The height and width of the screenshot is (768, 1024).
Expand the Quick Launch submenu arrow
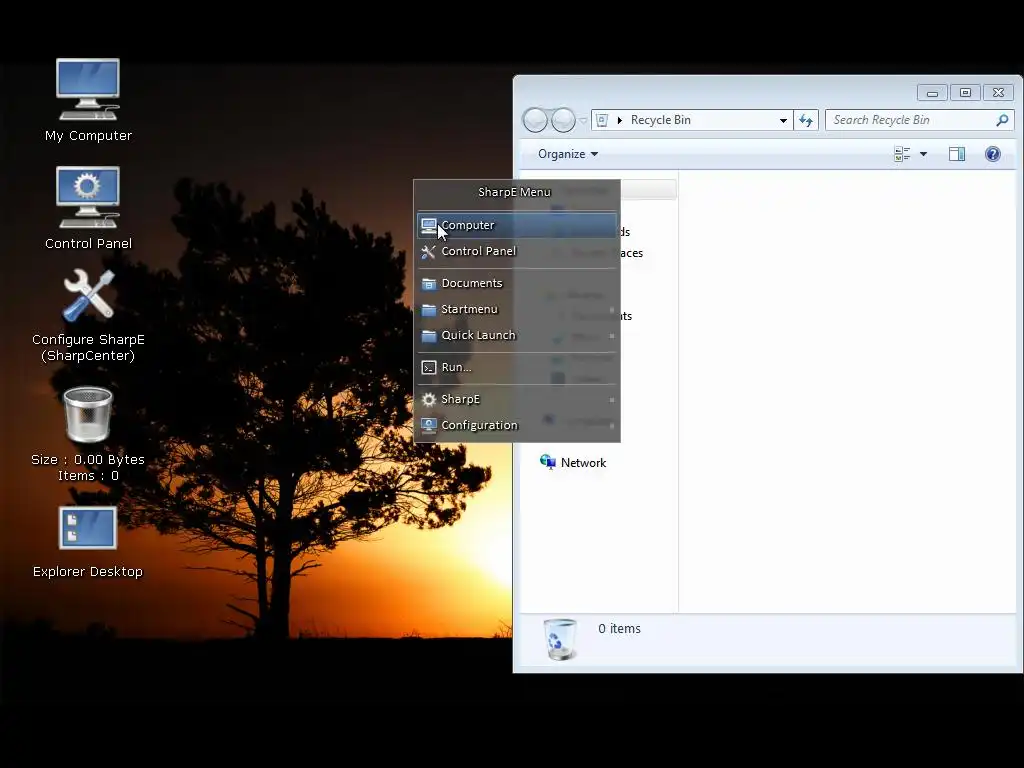pyautogui.click(x=611, y=336)
